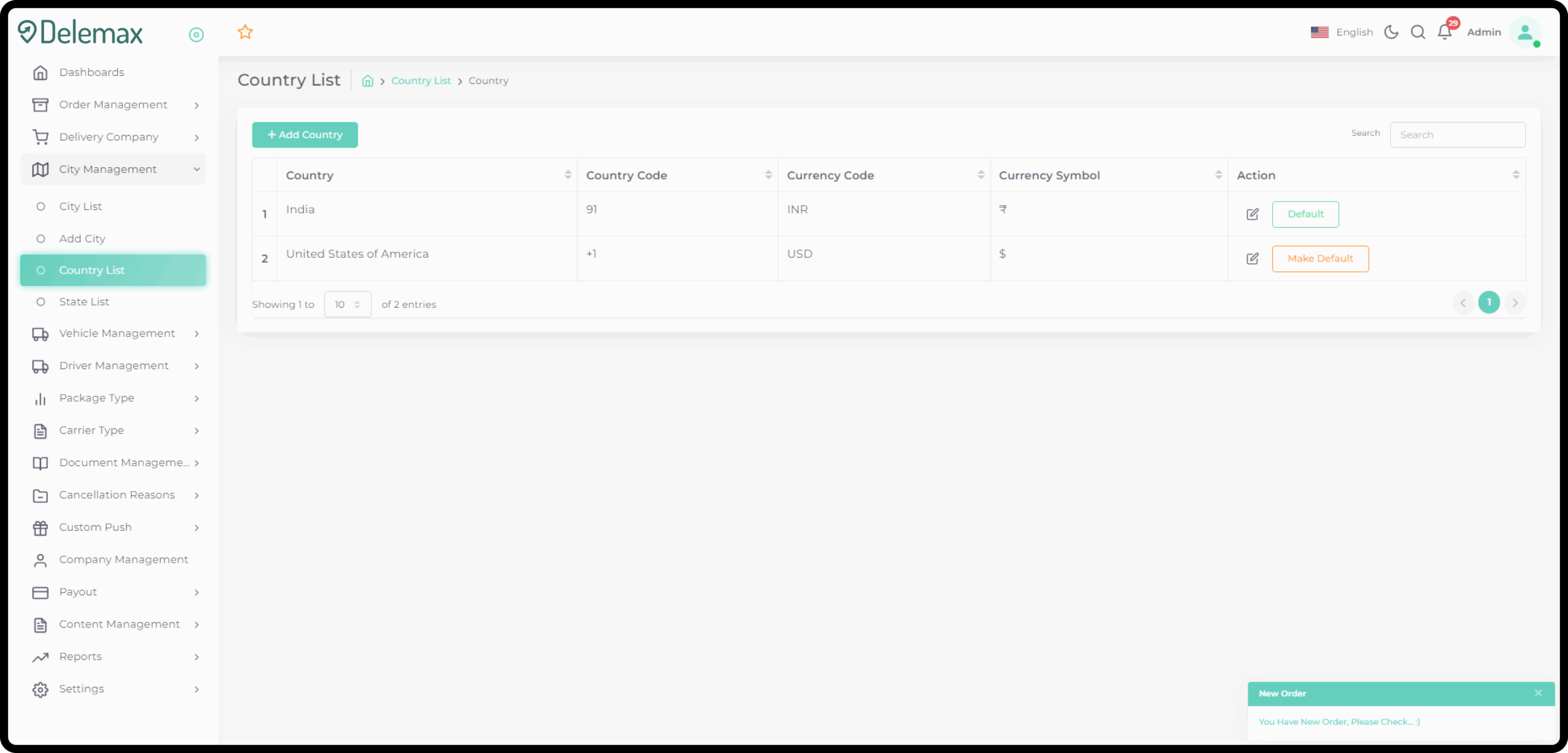Click the home breadcrumb icon

[367, 81]
